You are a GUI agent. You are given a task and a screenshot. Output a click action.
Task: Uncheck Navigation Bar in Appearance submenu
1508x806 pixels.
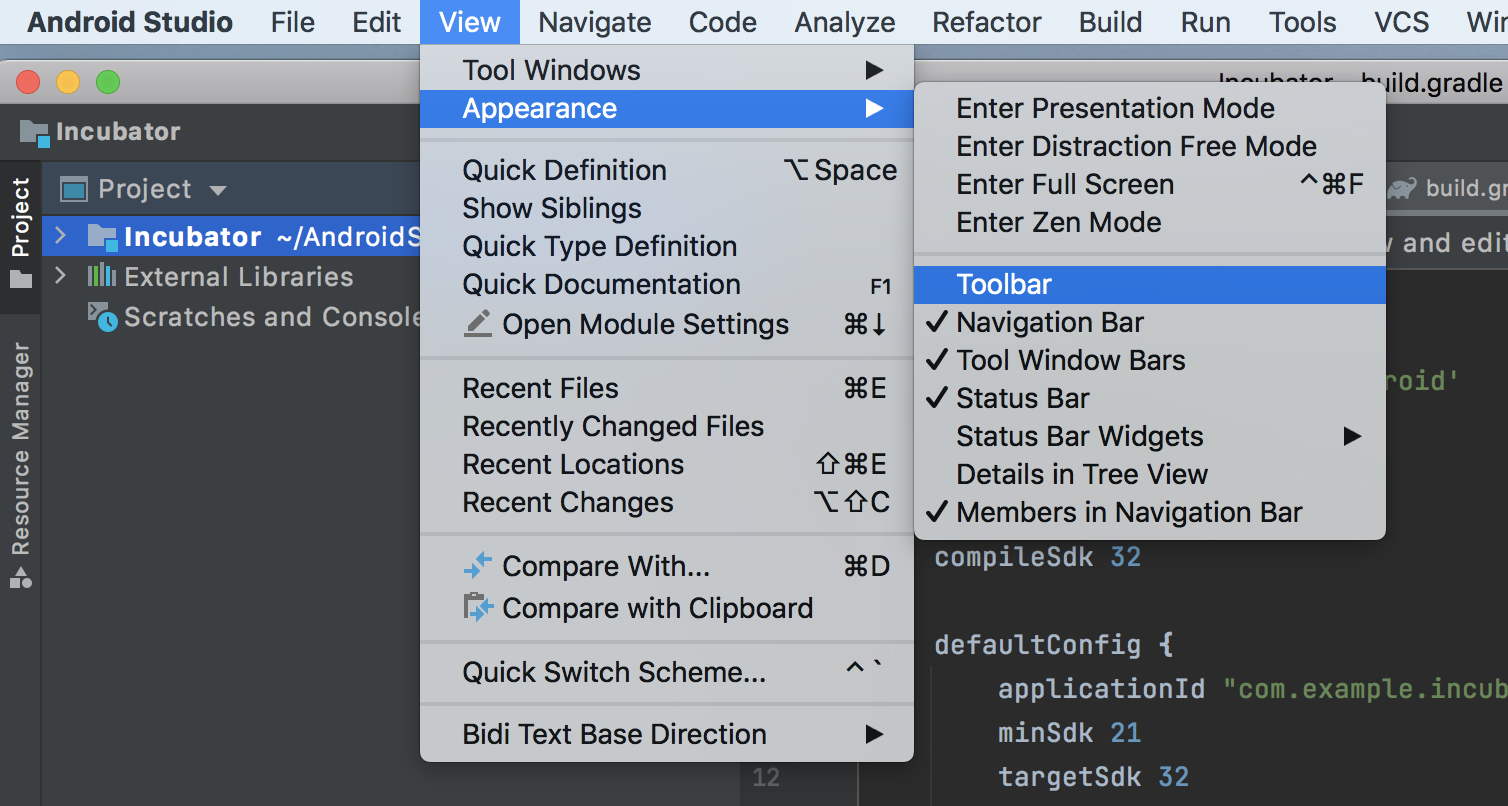click(1050, 322)
